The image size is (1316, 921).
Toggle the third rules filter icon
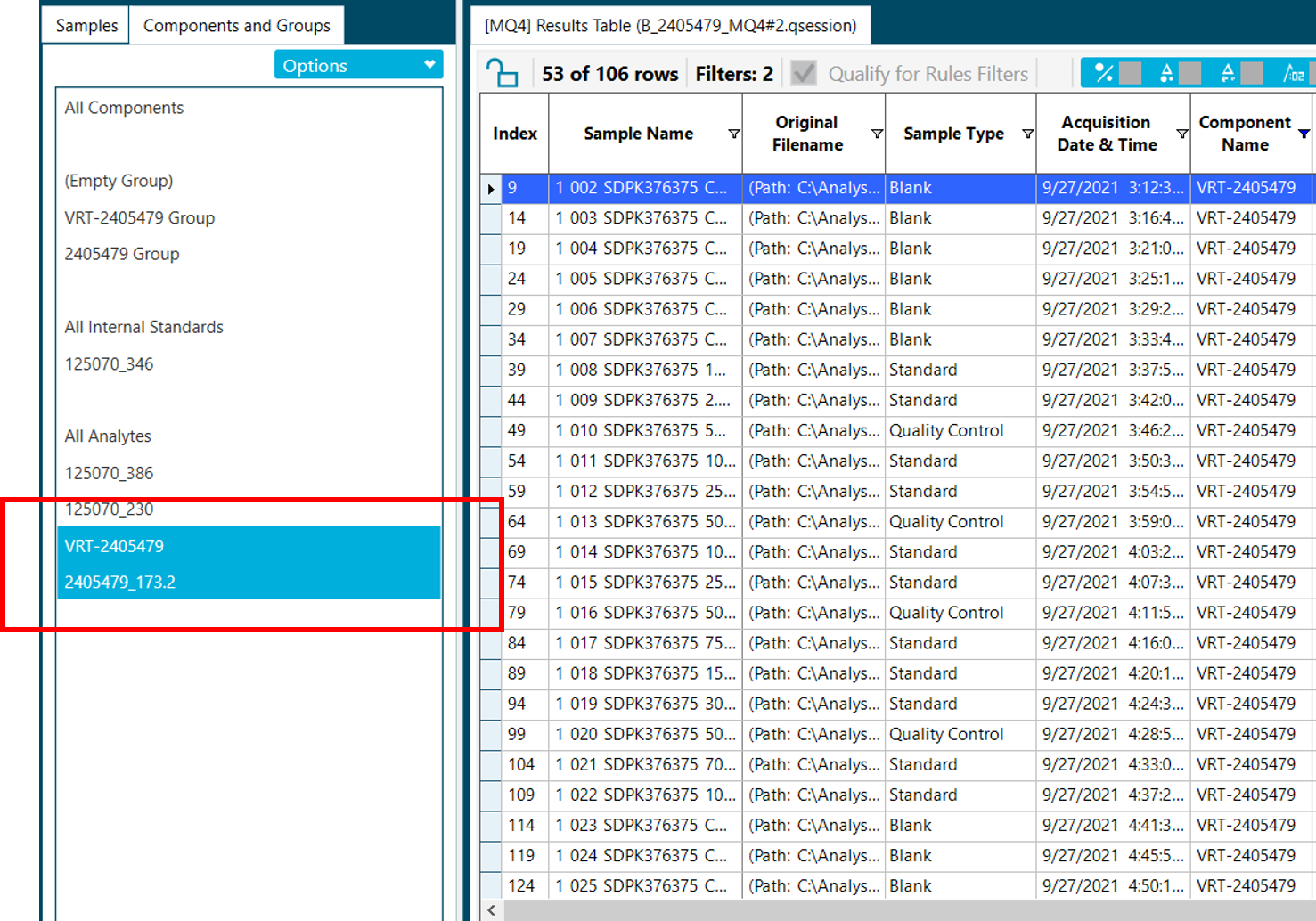(x=1228, y=73)
